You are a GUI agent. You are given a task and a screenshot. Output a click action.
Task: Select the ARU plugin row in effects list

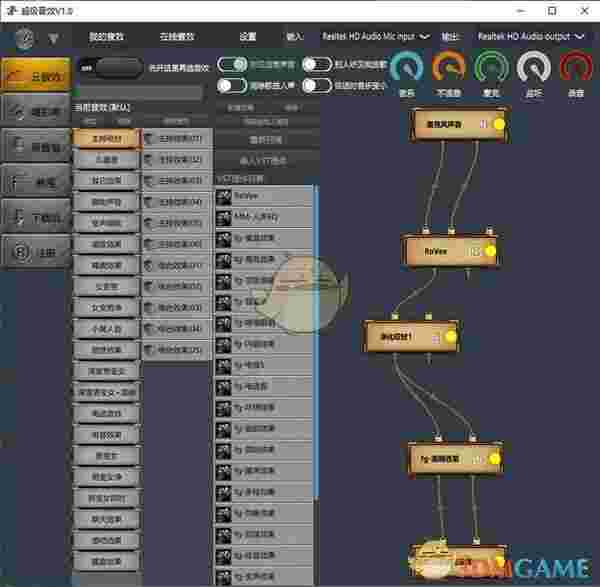[x=264, y=217]
